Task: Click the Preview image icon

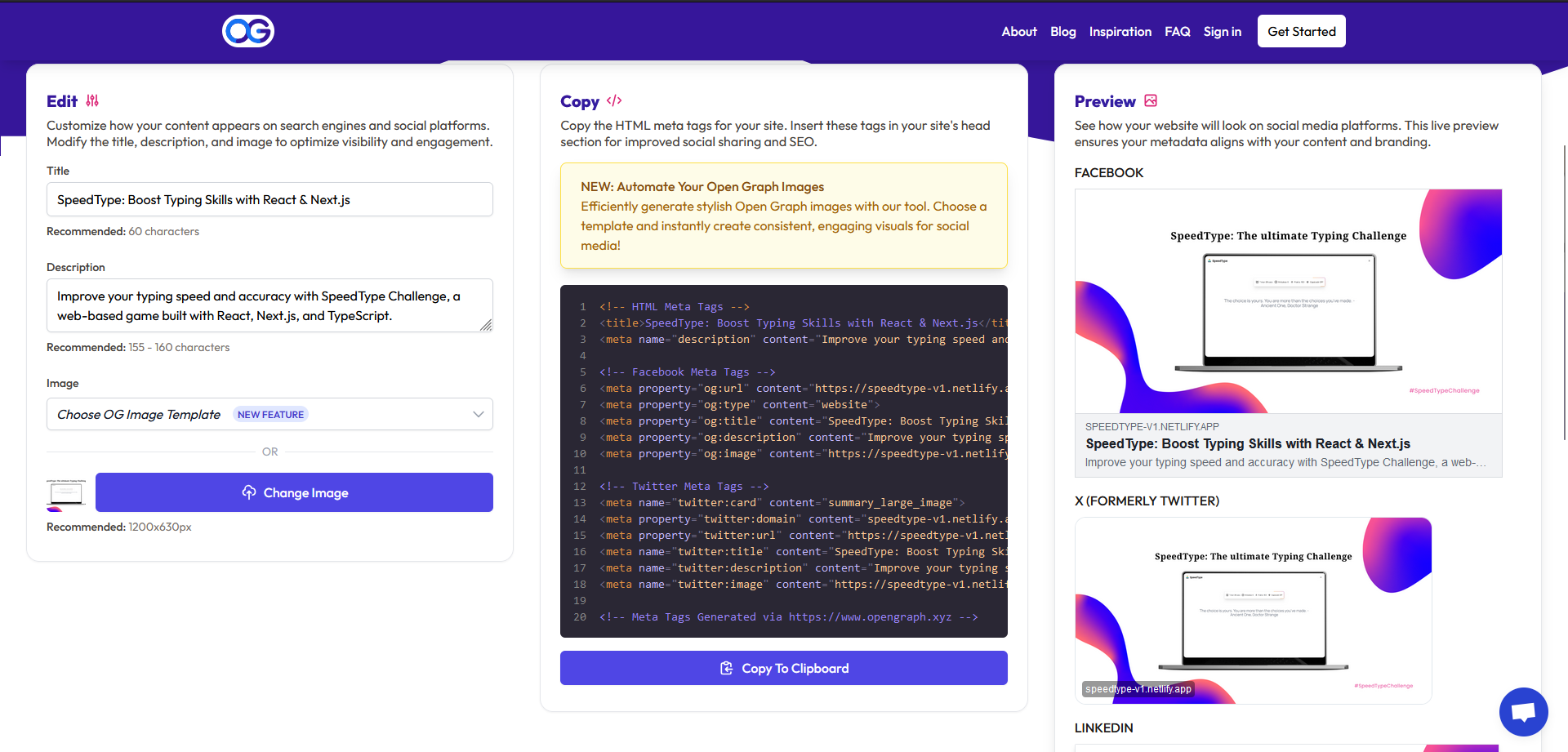Action: coord(1151,100)
